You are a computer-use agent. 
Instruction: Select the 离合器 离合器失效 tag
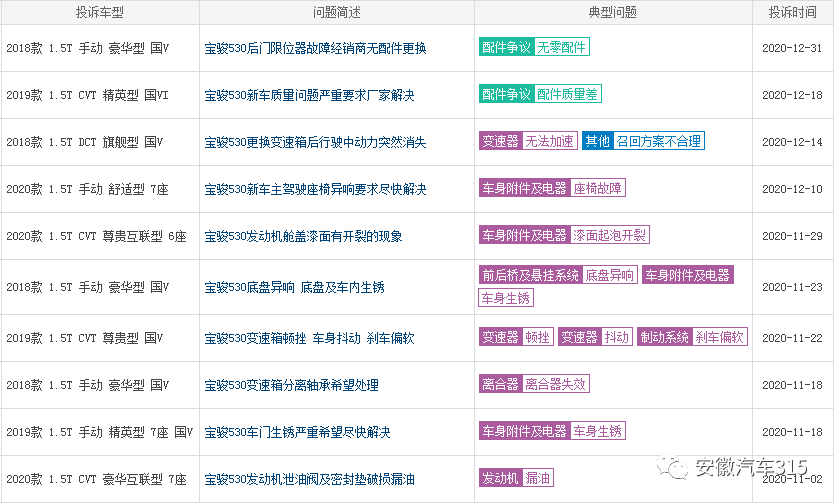point(534,383)
